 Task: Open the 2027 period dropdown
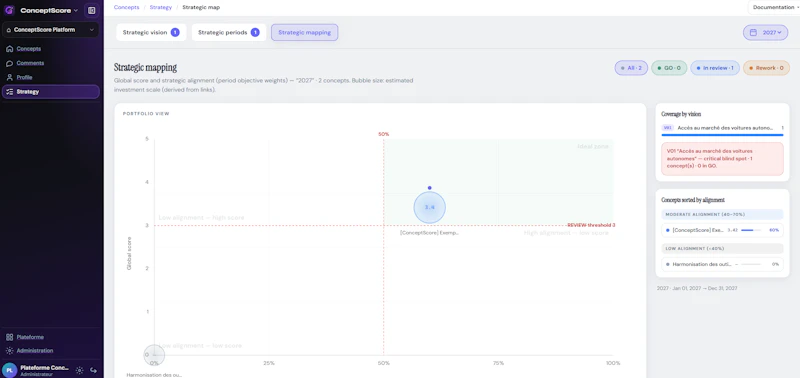[765, 33]
